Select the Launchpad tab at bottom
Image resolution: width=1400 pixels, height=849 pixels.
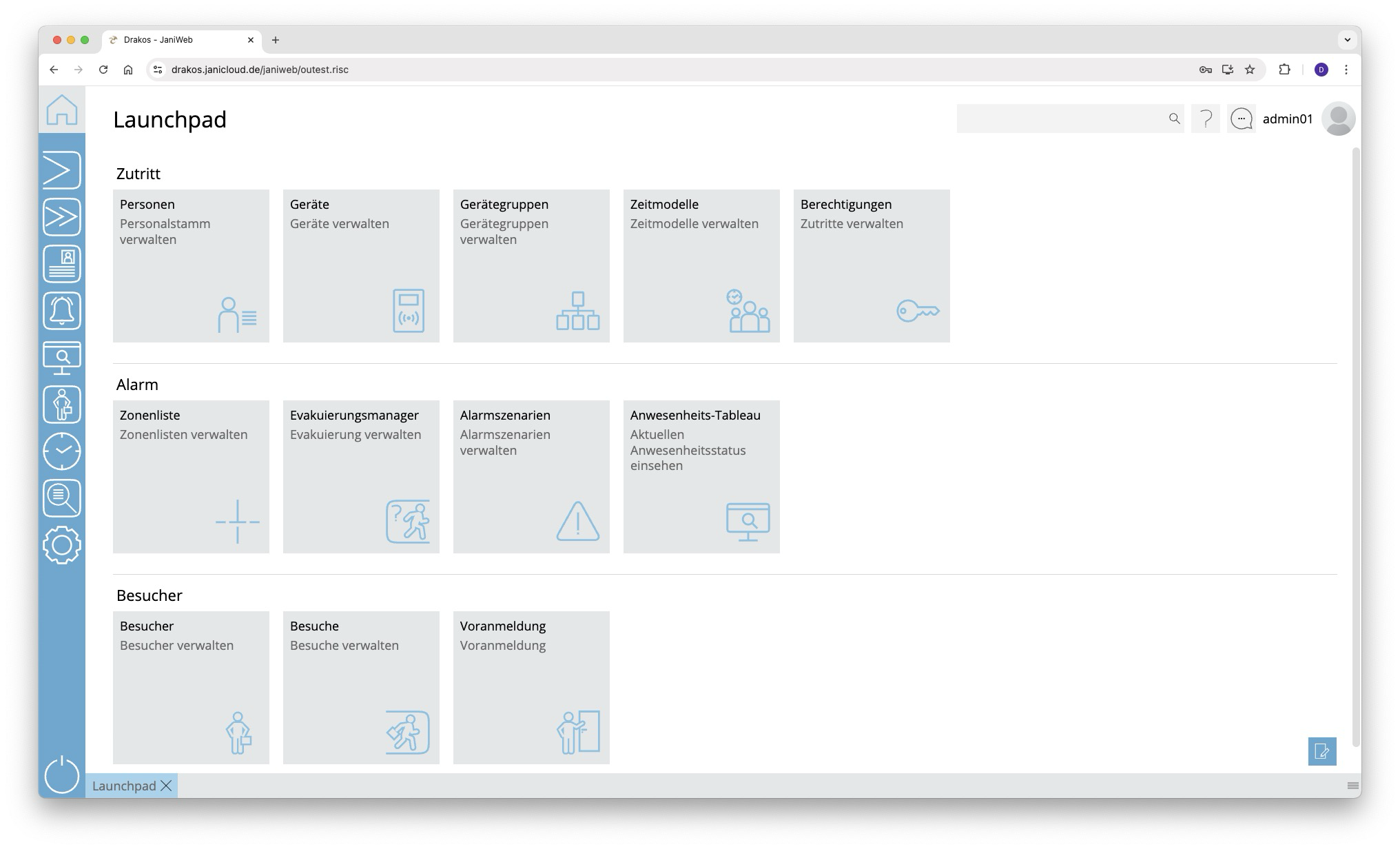coord(124,786)
